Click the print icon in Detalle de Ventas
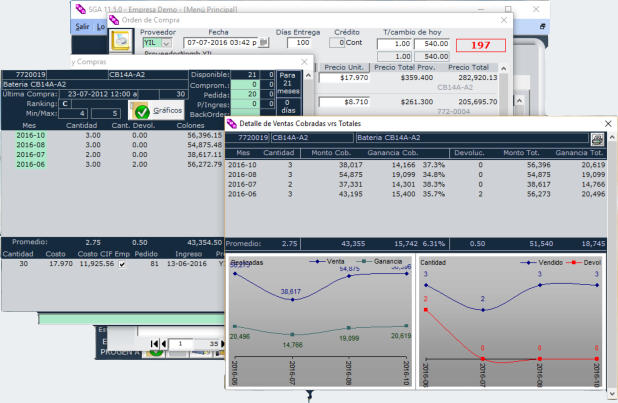Image resolution: width=618 pixels, height=403 pixels. click(x=596, y=137)
